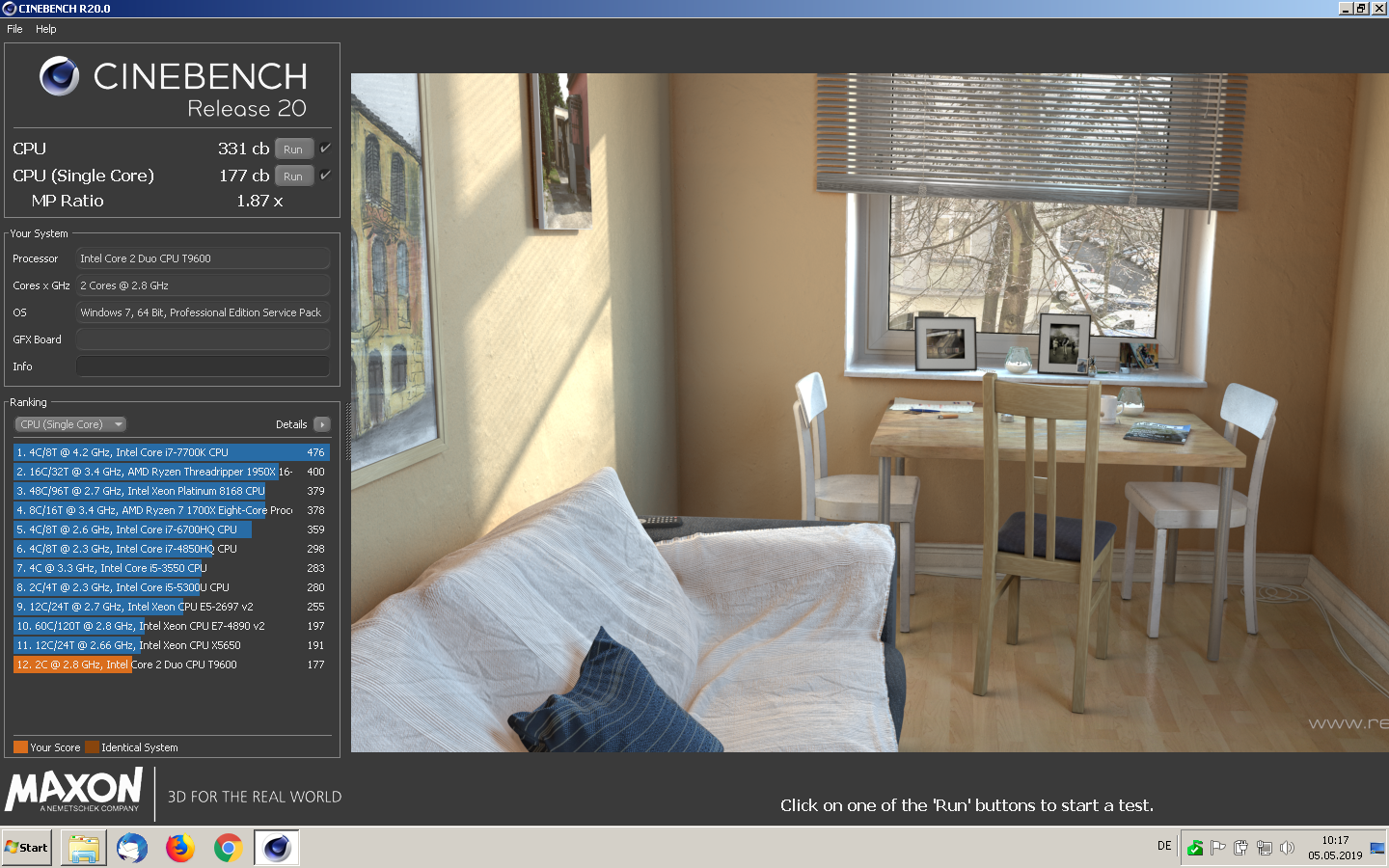
Task: Select ranking row Intel Xeon Platinum 8168
Action: [x=172, y=491]
